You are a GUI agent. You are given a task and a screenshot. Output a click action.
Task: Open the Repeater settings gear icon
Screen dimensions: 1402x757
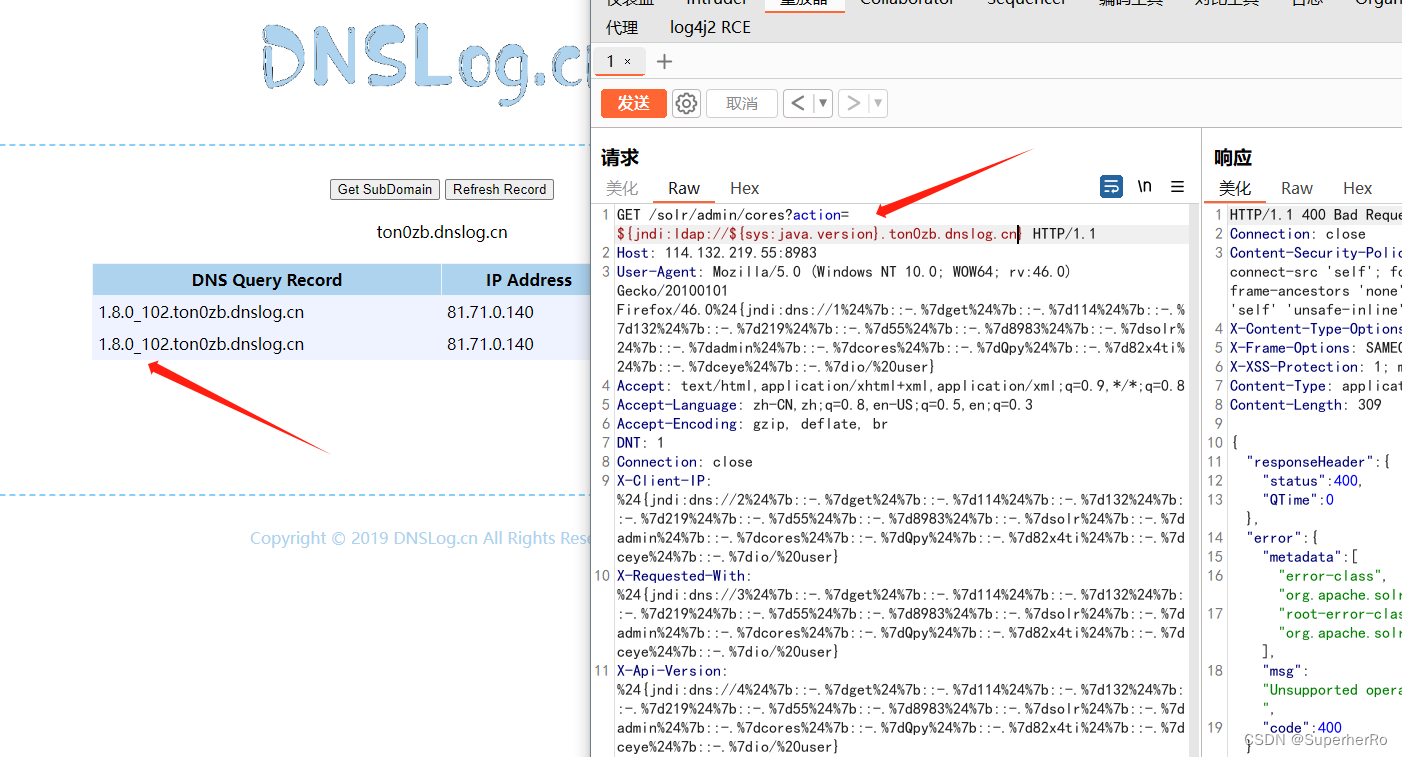(x=686, y=103)
